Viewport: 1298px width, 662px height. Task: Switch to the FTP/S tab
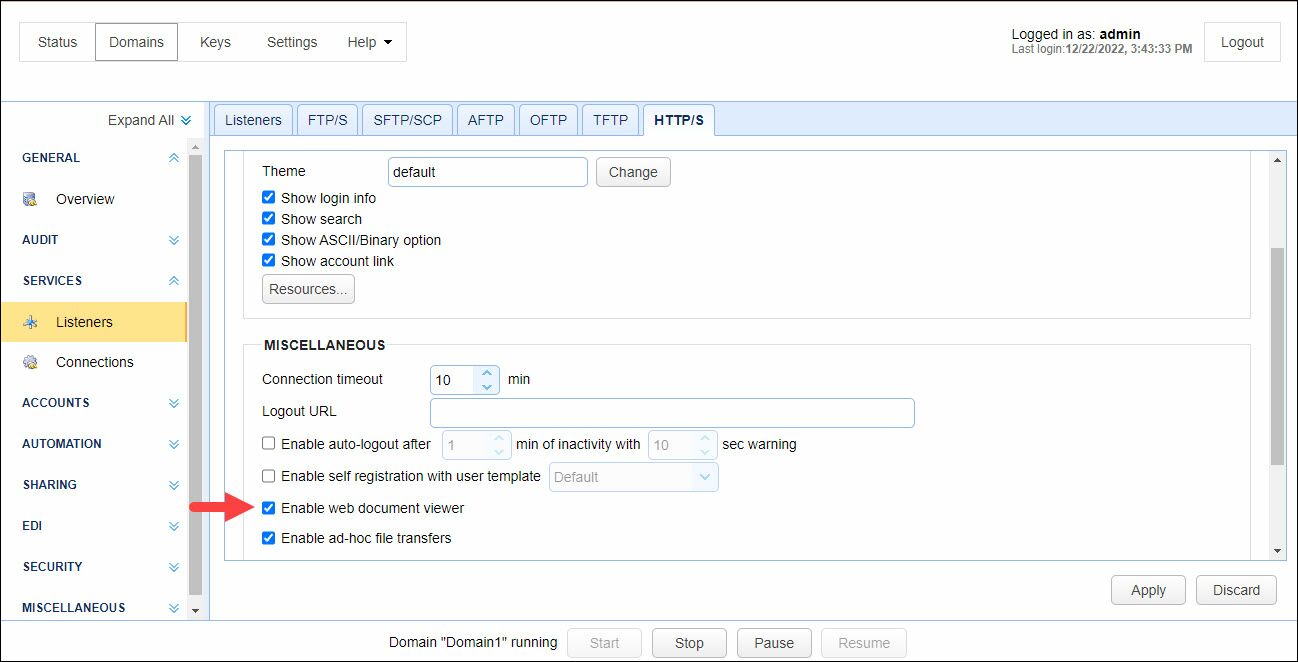point(327,119)
